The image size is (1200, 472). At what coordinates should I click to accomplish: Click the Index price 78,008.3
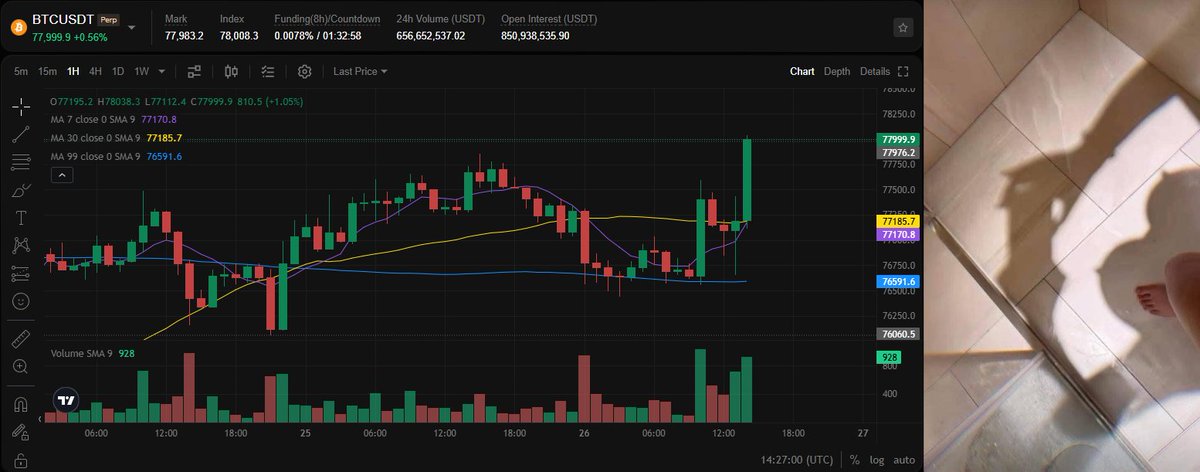point(239,36)
